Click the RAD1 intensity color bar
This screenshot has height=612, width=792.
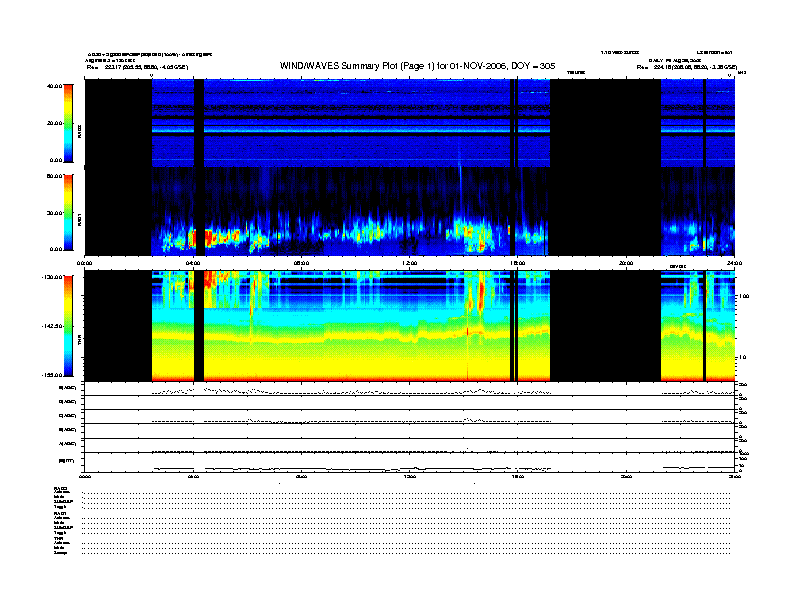point(68,212)
